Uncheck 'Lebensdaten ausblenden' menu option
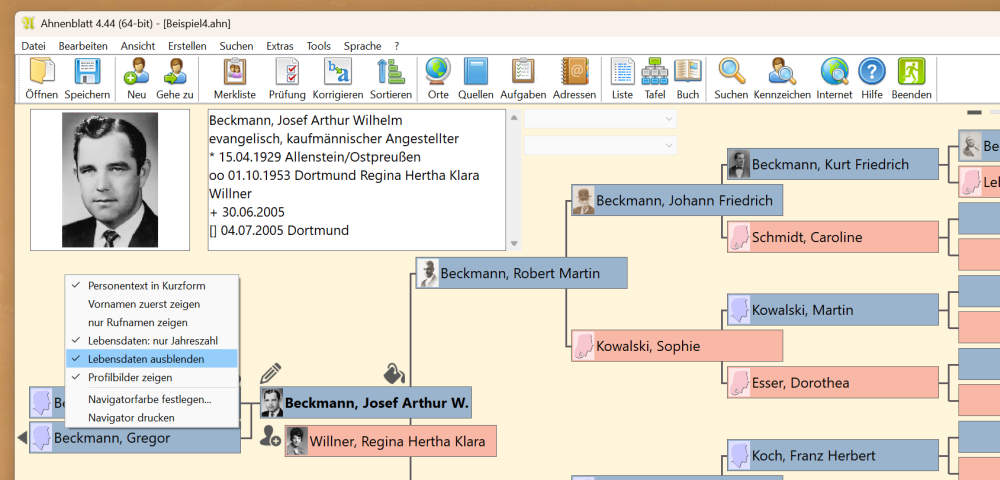This screenshot has height=480, width=1000. [x=146, y=358]
